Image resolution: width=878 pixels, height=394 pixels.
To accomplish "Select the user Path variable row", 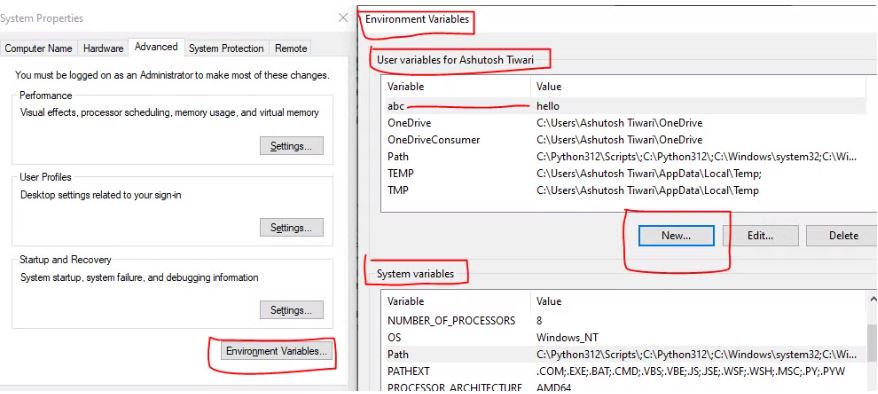I will [x=624, y=157].
